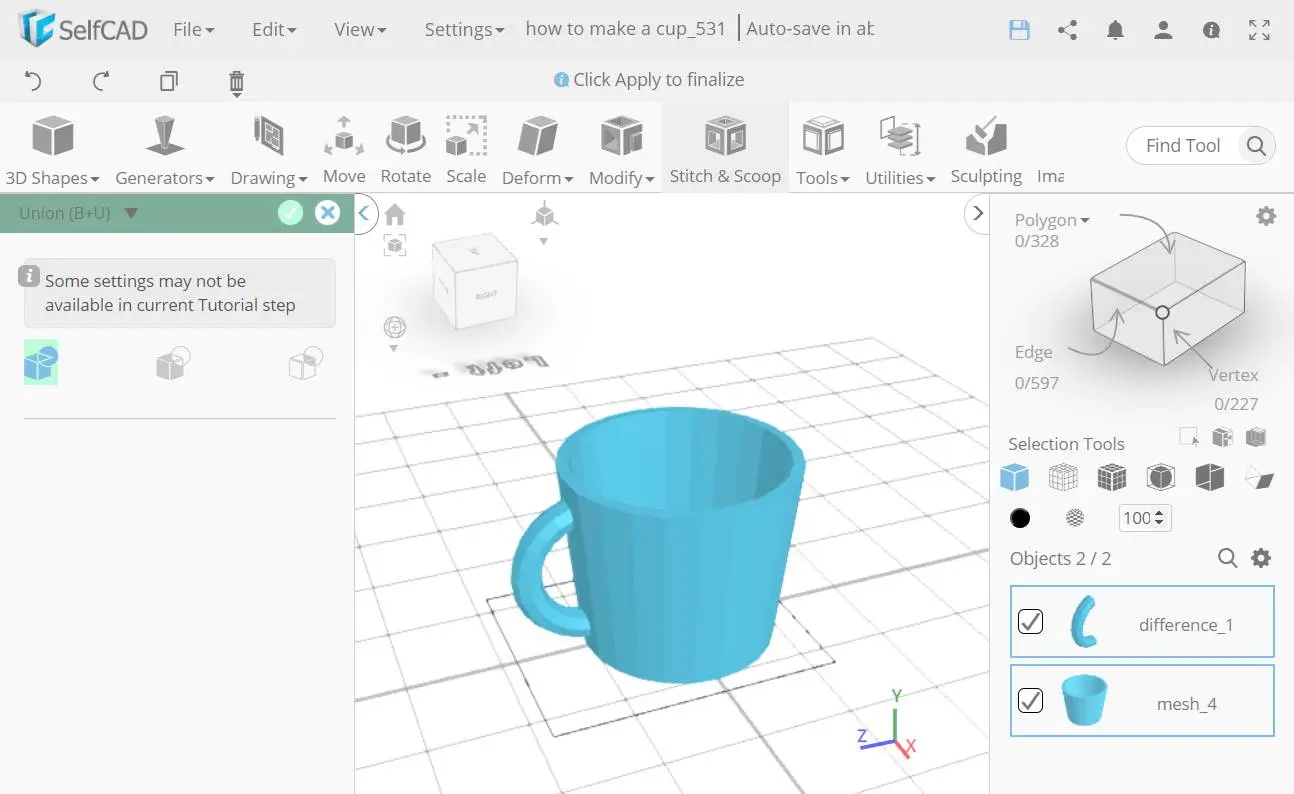Open the Drawing dropdown
Image resolution: width=1294 pixels, height=794 pixels.
click(269, 150)
